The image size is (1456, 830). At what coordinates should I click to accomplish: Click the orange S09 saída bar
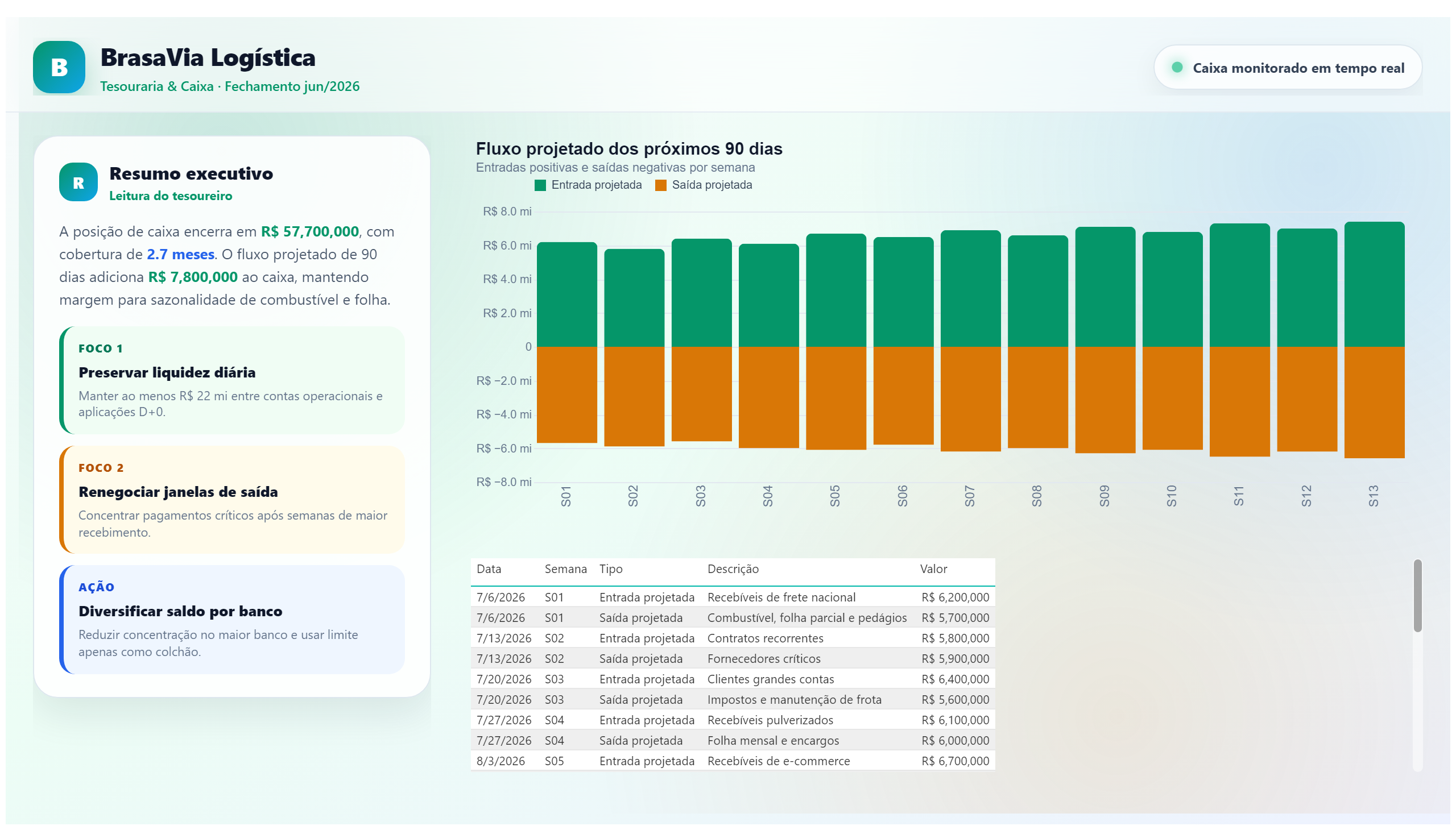(1105, 400)
